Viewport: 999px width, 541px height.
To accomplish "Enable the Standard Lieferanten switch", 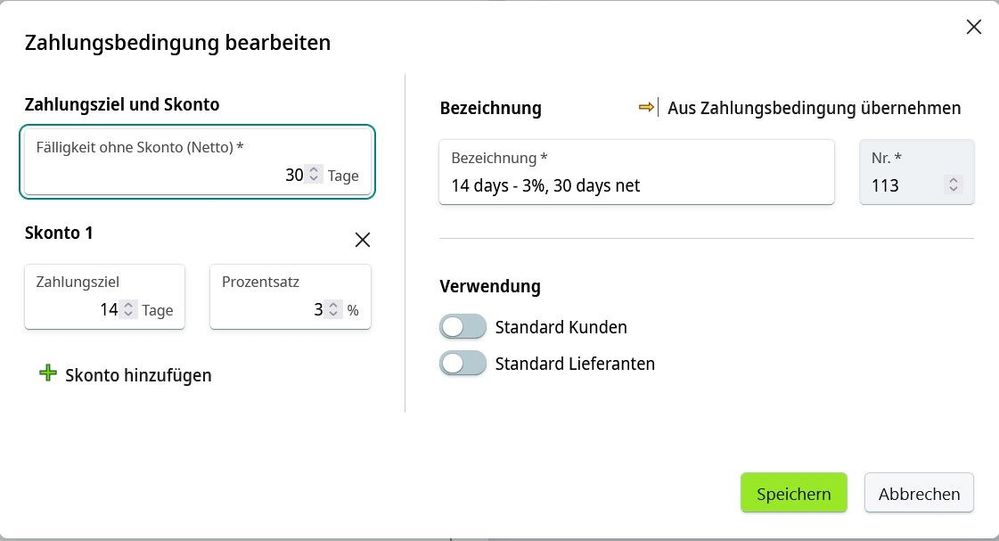I will (462, 363).
